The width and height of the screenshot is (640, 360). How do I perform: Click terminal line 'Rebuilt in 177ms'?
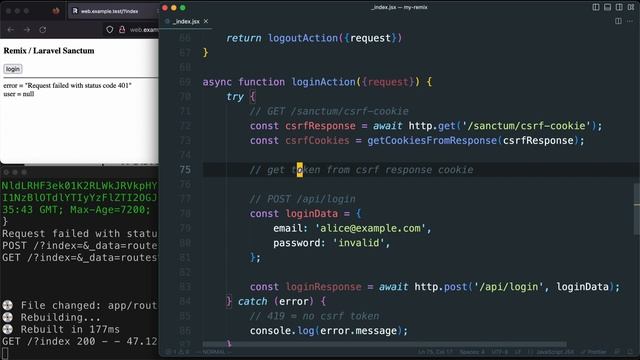pyautogui.click(x=70, y=329)
